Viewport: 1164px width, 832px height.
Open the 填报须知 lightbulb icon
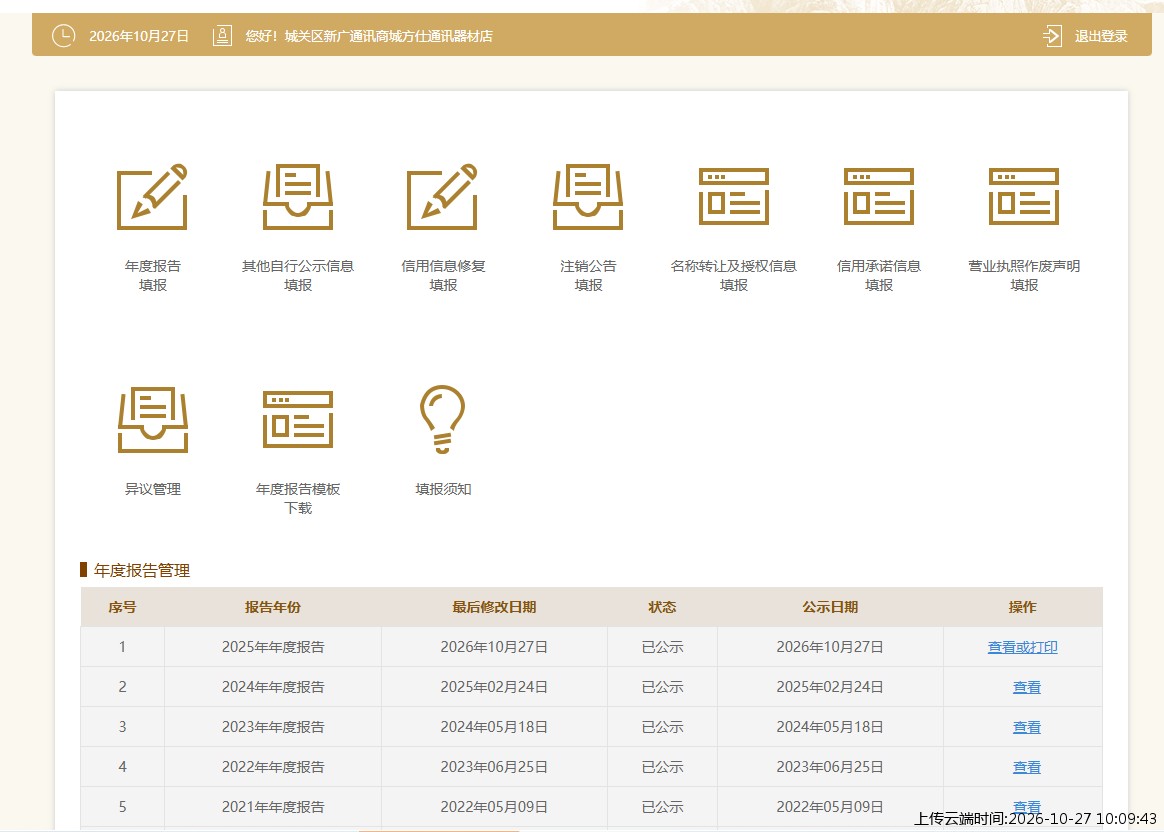442,419
